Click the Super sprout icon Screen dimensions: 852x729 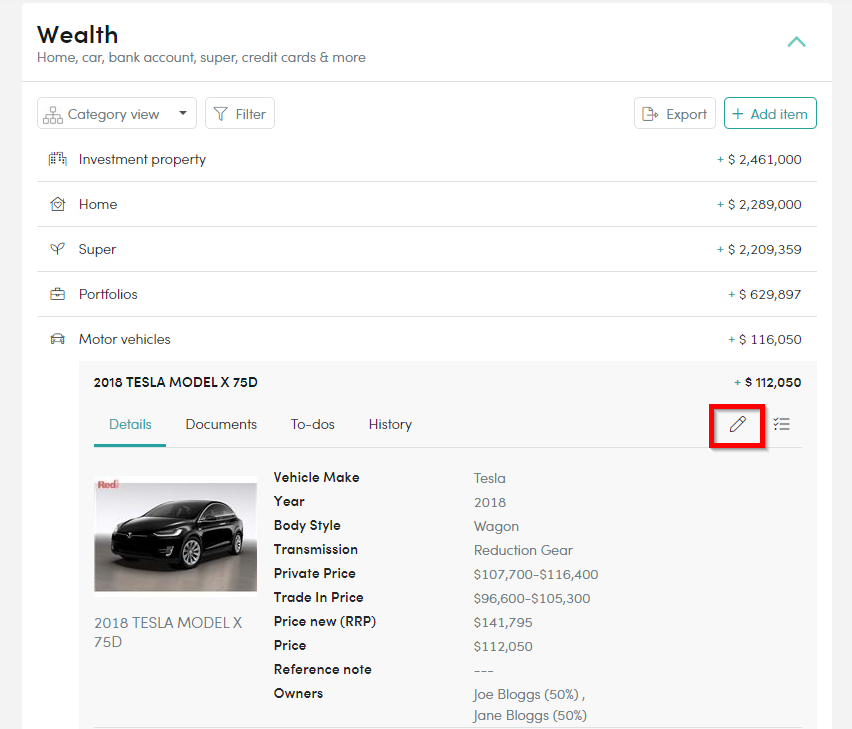[x=58, y=249]
